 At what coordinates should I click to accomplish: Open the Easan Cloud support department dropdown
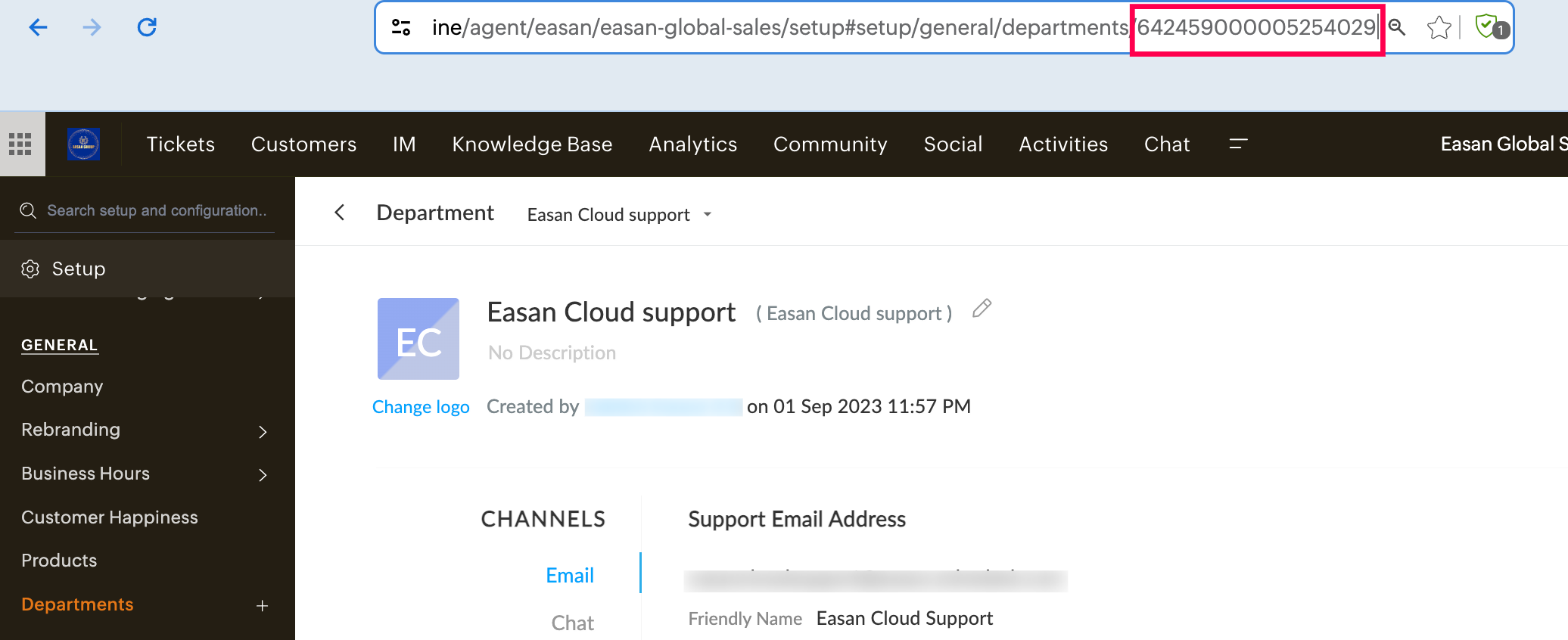(x=620, y=215)
